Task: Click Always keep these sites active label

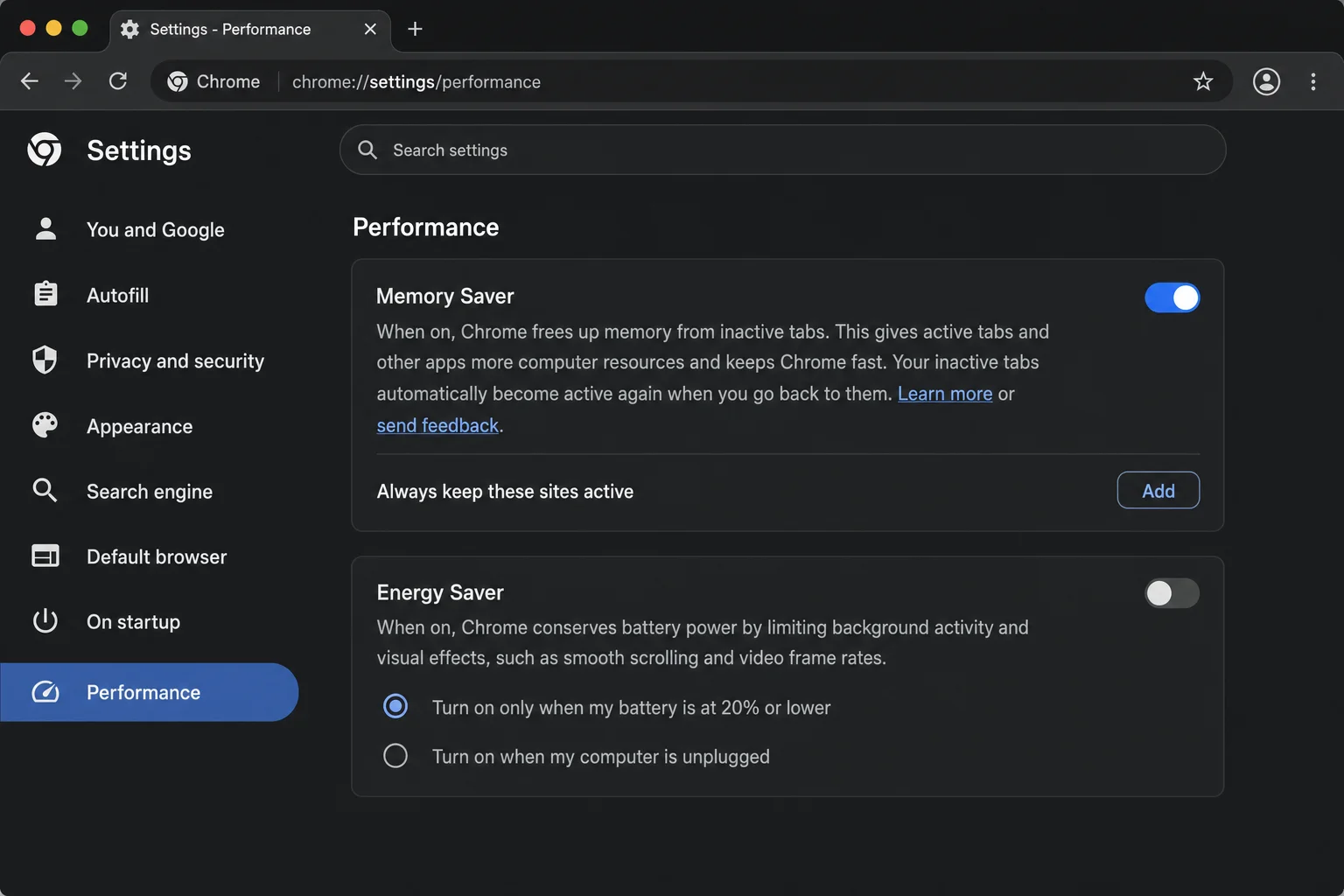Action: pyautogui.click(x=505, y=491)
